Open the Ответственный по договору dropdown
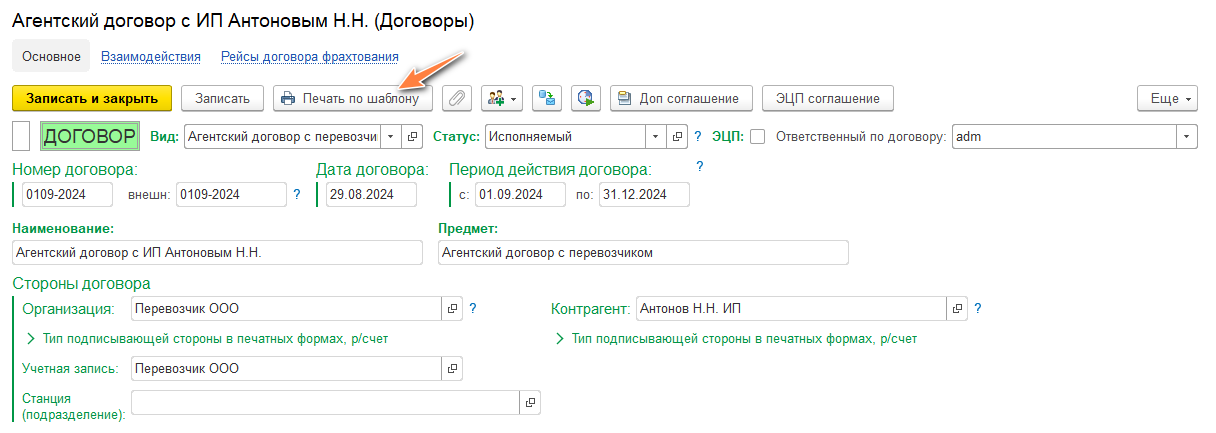The height and width of the screenshot is (433, 1216). coord(1186,136)
